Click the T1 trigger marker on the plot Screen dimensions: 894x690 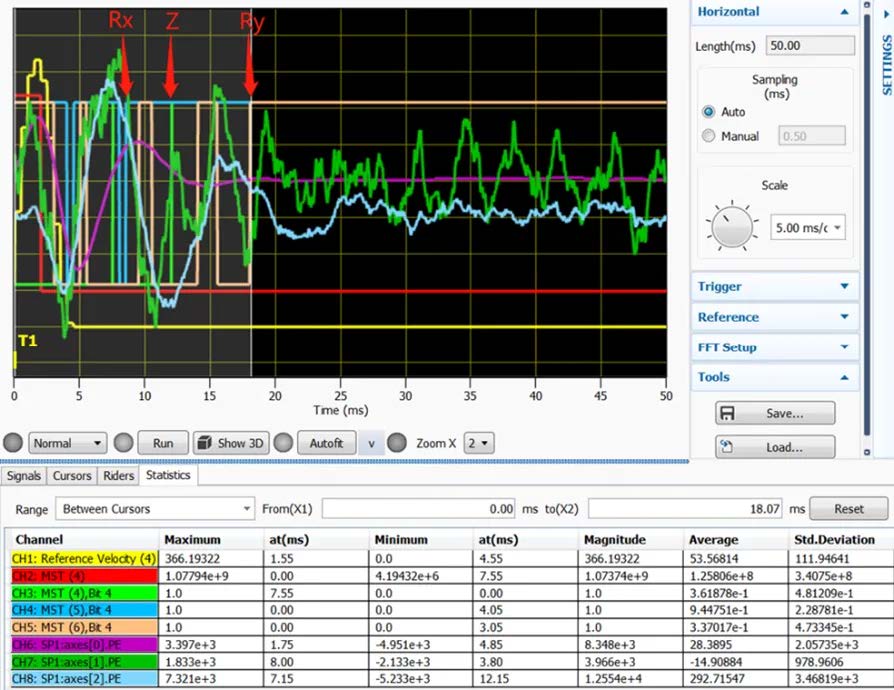26,341
